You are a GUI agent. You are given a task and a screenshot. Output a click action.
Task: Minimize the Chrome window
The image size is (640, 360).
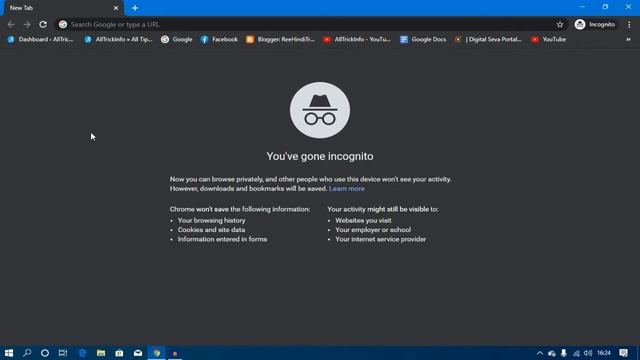(x=582, y=7)
